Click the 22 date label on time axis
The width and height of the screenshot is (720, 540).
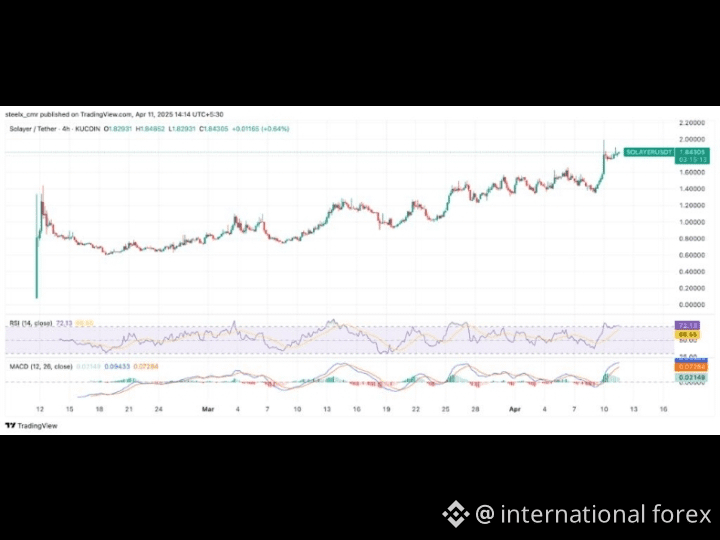point(416,409)
